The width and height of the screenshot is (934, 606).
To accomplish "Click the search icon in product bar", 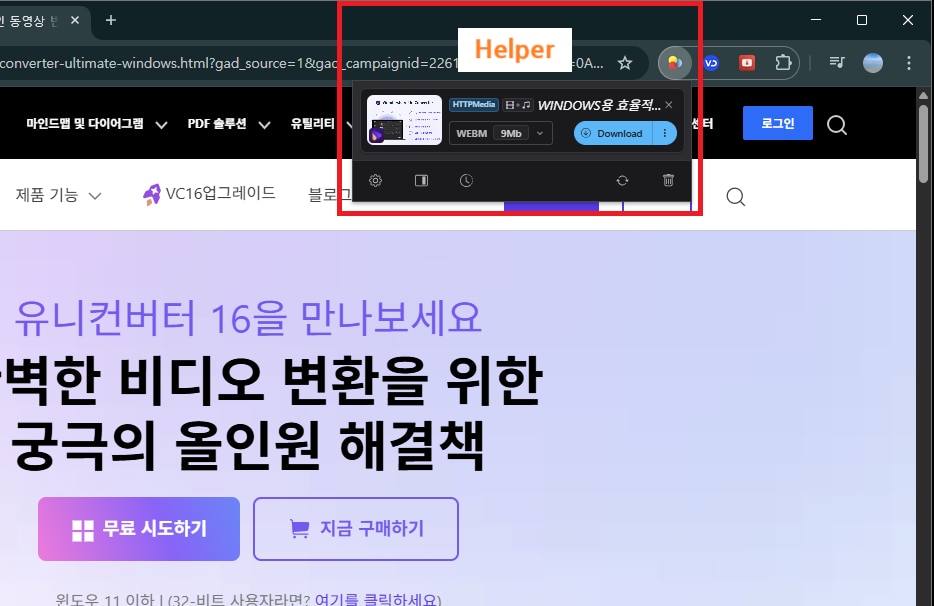I will pos(736,197).
